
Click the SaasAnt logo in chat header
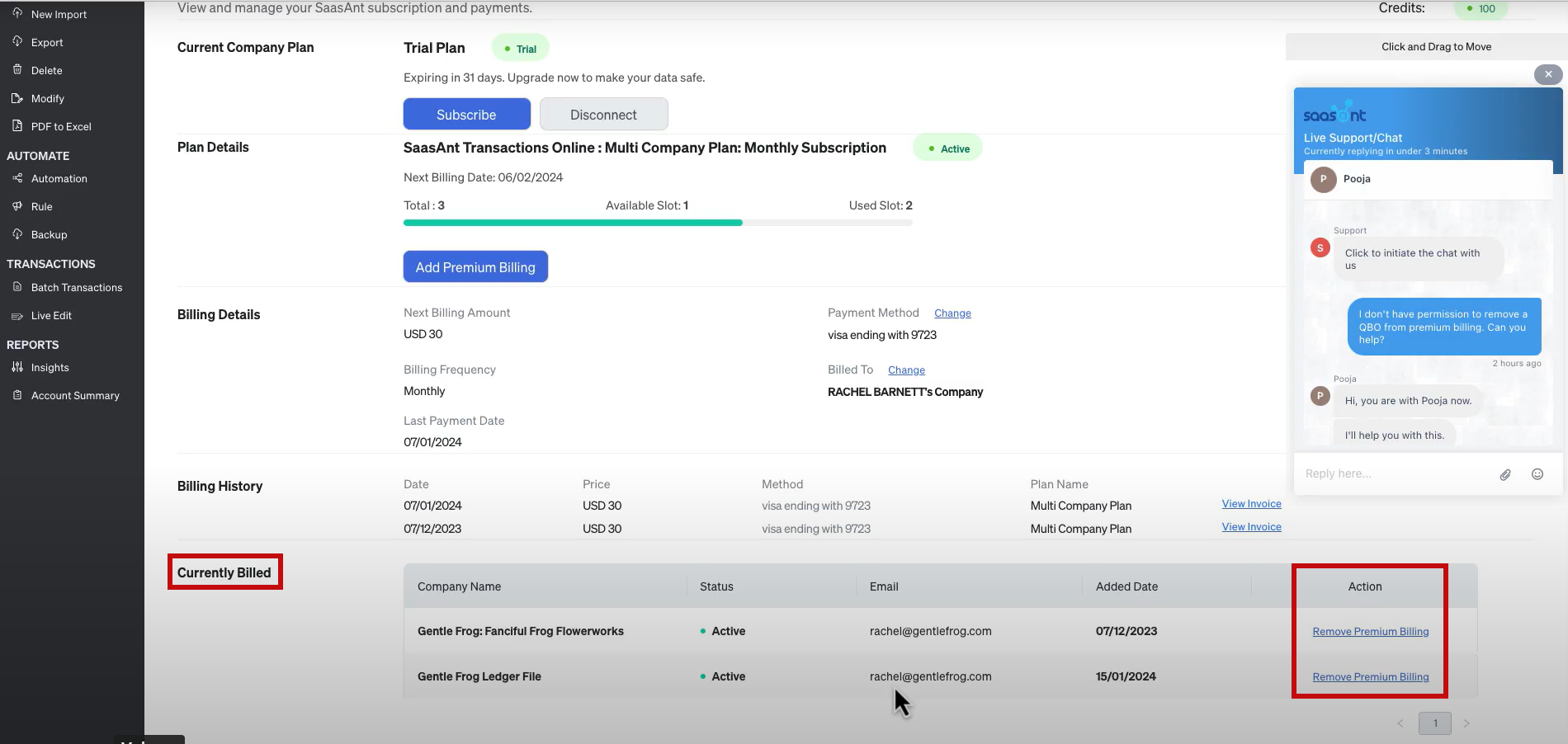(1334, 113)
